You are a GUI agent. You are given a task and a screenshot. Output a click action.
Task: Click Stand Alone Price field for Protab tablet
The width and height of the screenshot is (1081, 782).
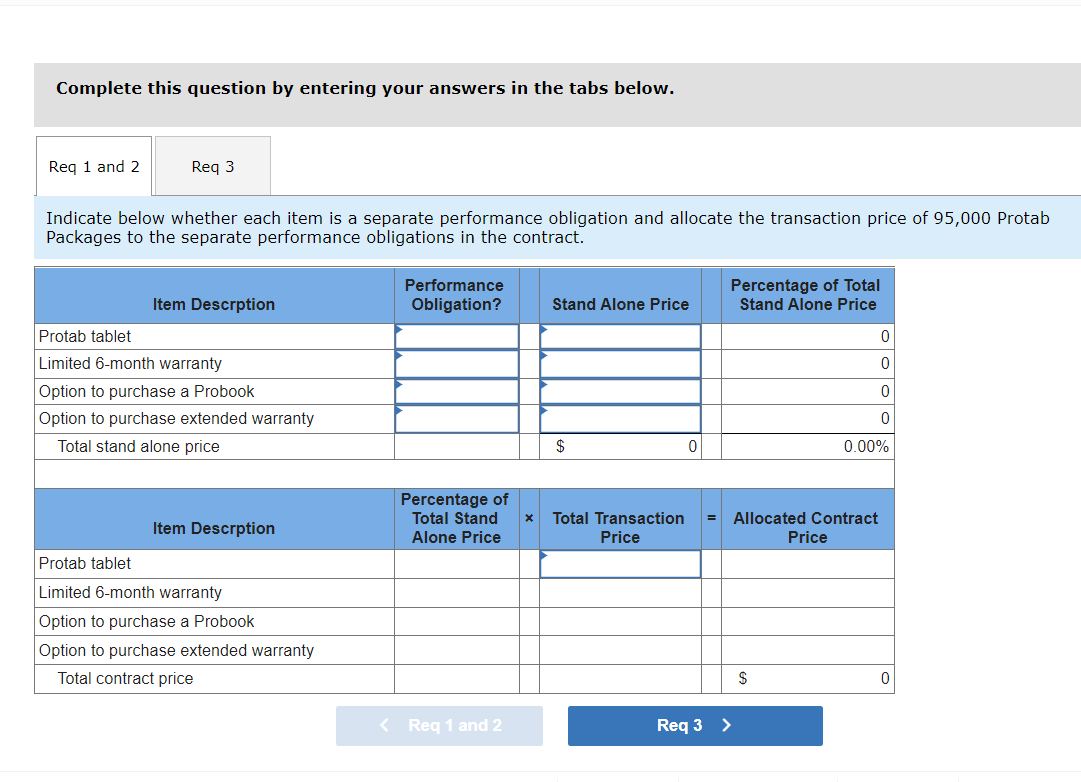tap(620, 336)
